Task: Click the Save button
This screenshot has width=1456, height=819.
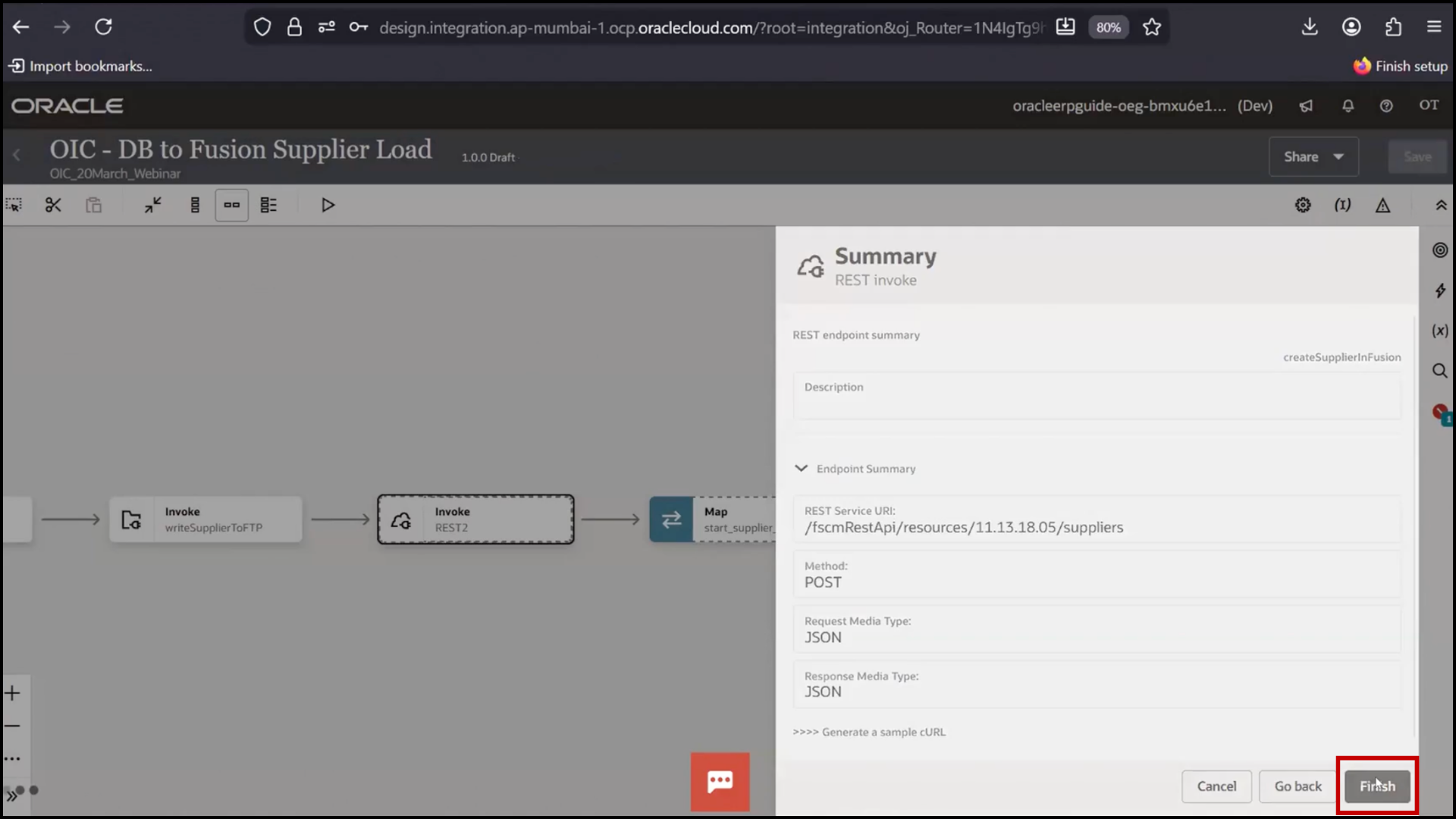Action: (1417, 157)
